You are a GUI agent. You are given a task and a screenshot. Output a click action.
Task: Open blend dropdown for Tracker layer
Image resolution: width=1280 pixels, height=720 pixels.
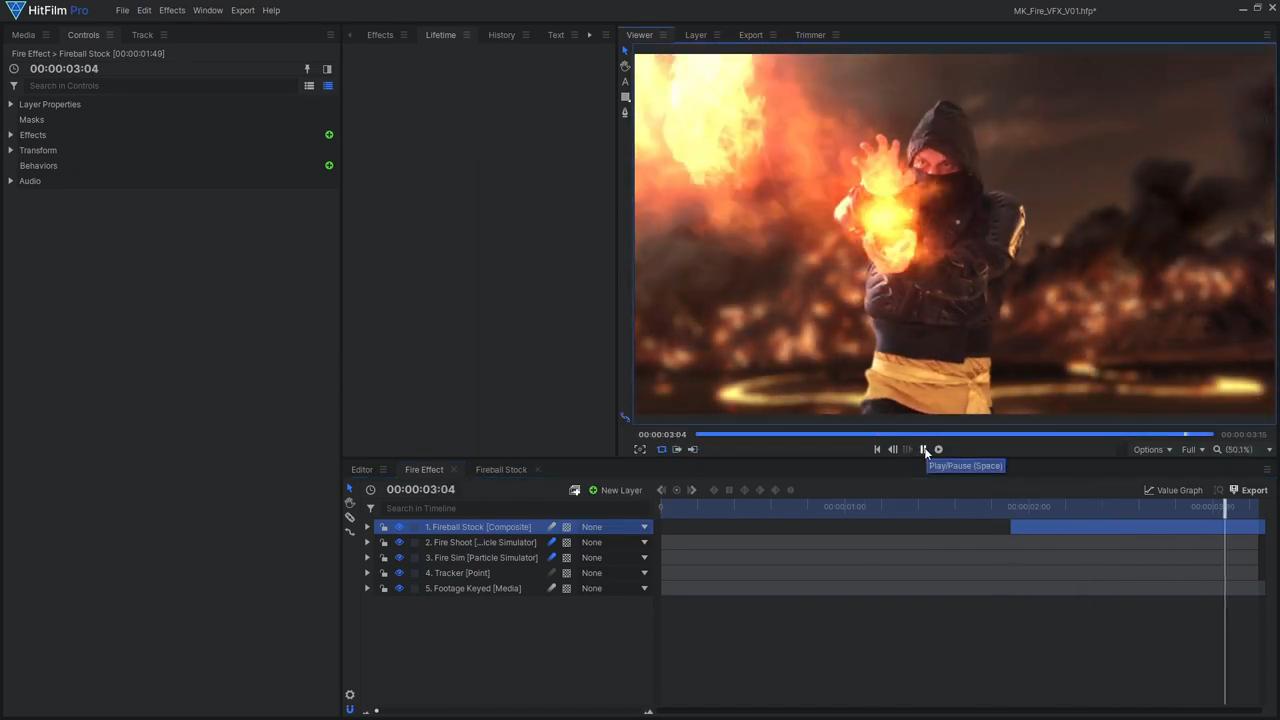click(x=615, y=573)
